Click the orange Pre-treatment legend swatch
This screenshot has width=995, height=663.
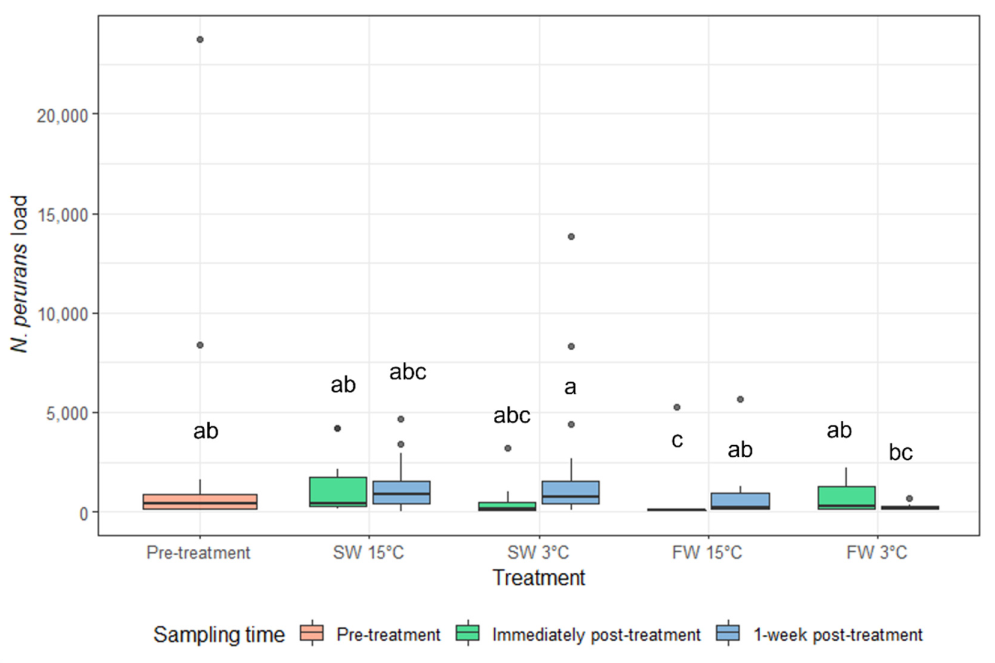[311, 634]
